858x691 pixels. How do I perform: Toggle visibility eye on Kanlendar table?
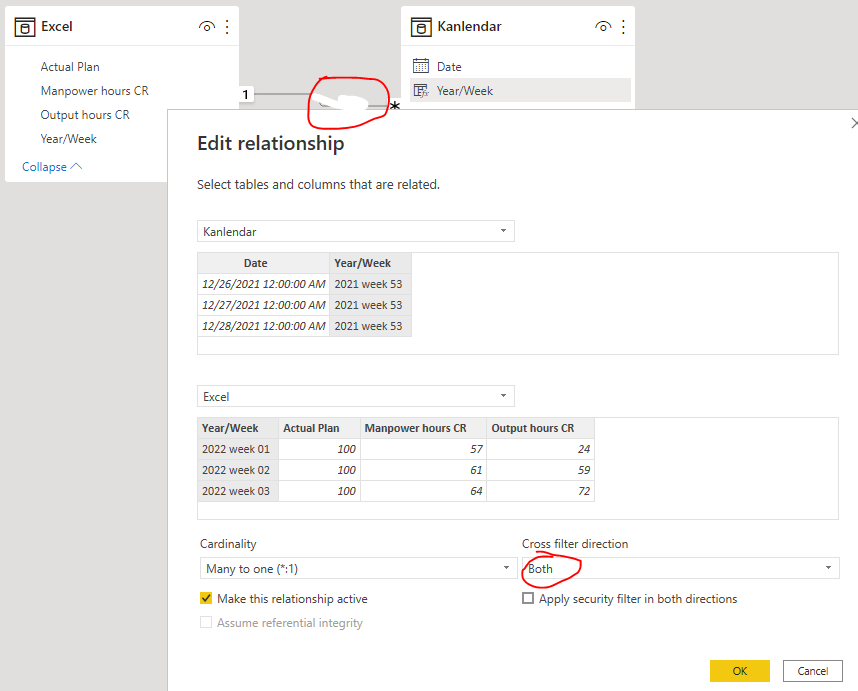tap(603, 26)
